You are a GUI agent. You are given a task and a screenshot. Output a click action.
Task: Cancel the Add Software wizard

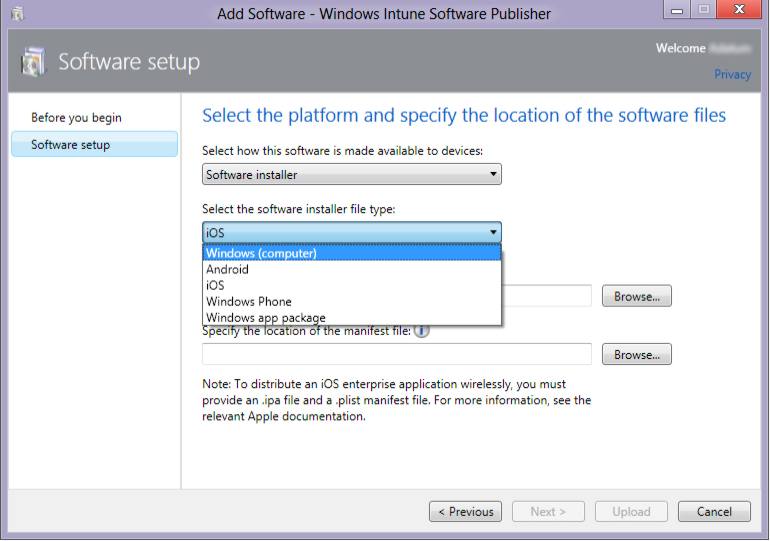(x=714, y=512)
